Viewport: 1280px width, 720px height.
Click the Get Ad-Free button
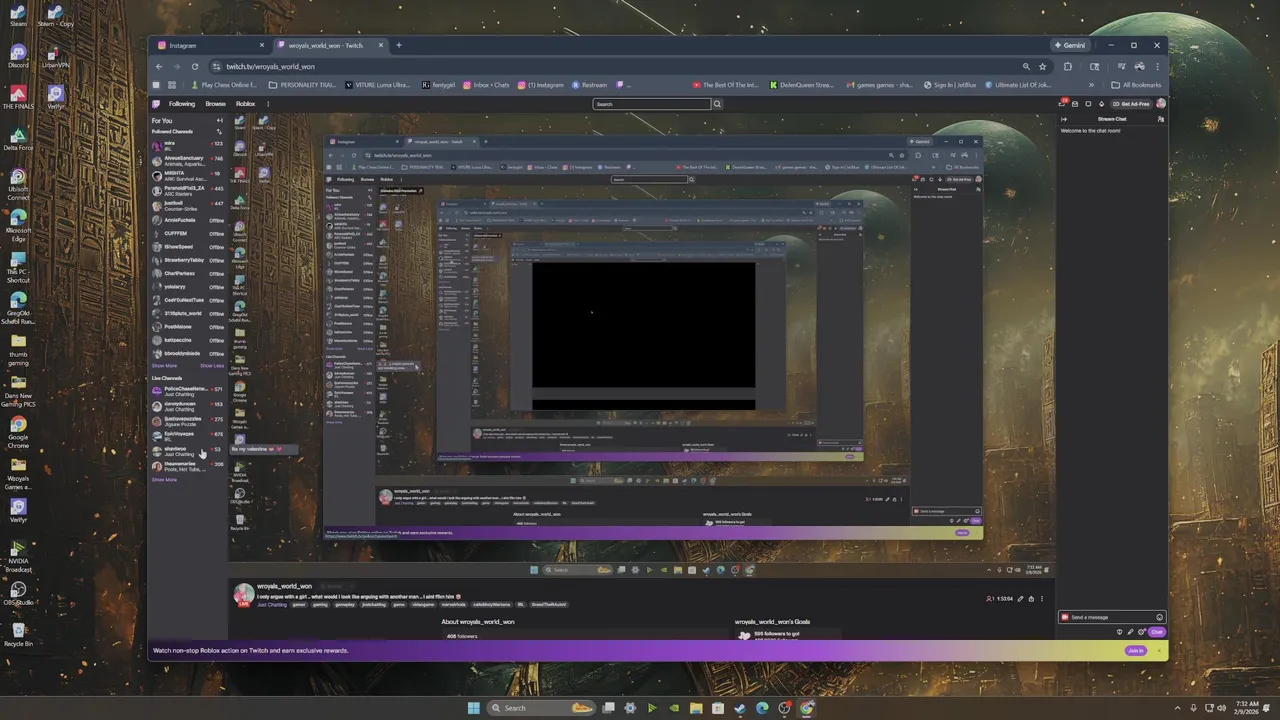point(1131,104)
